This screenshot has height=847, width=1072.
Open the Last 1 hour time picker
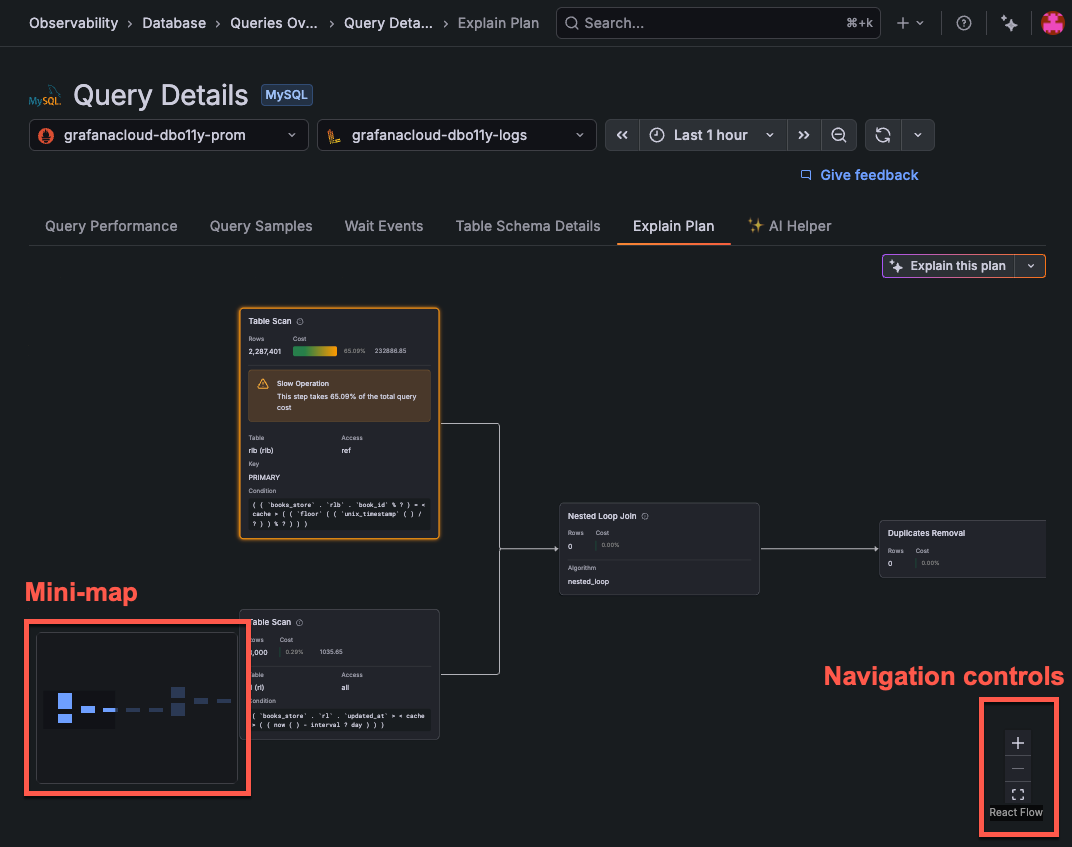(x=711, y=134)
